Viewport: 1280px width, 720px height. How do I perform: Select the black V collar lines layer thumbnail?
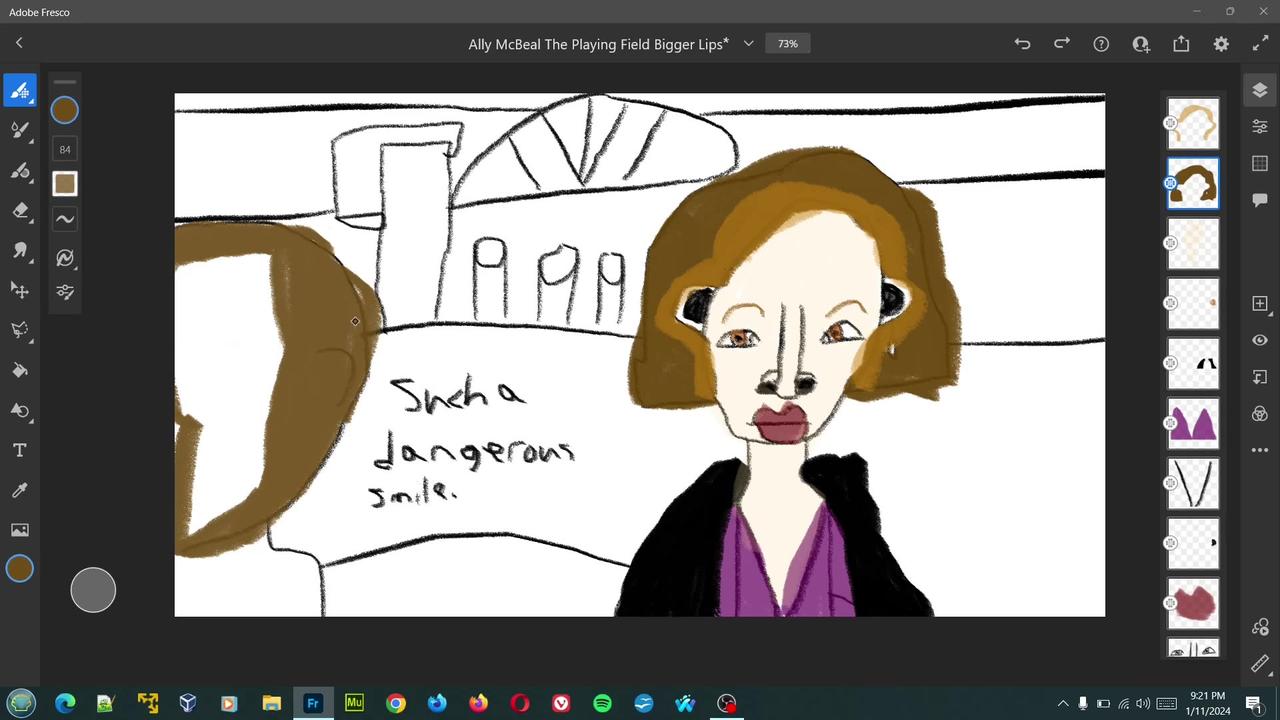tap(1194, 483)
